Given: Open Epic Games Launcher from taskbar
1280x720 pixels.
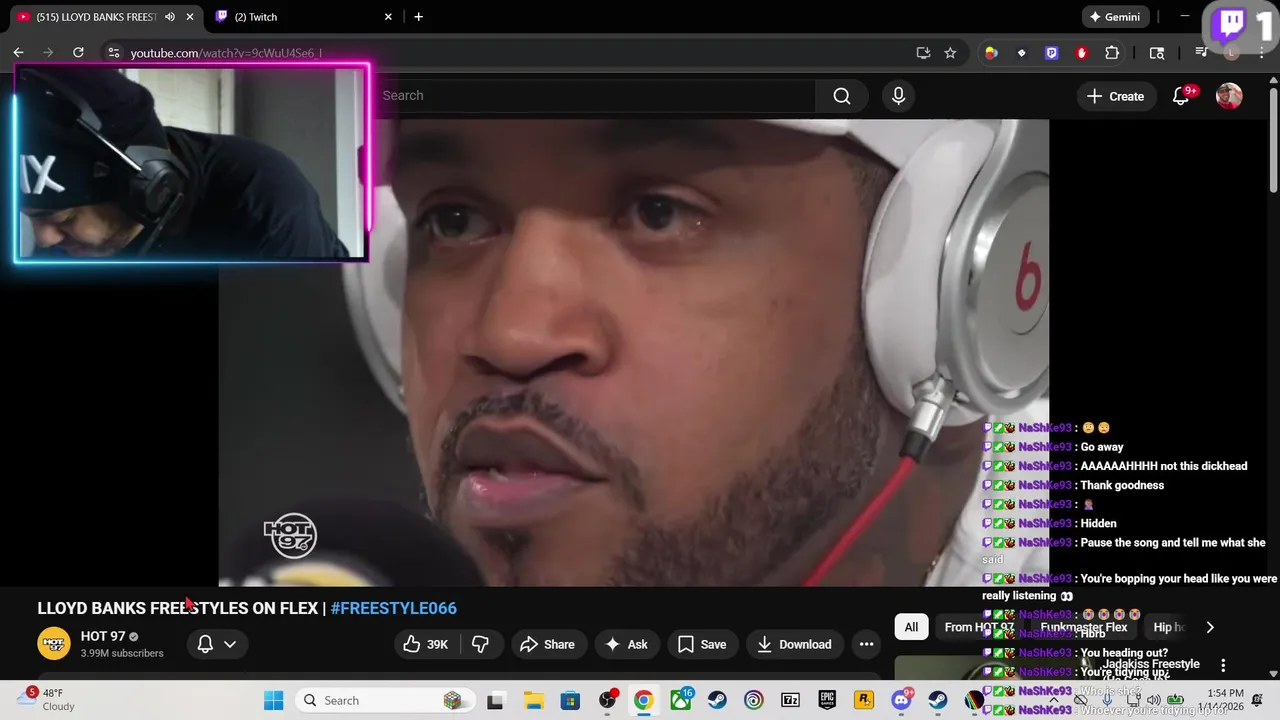Looking at the screenshot, I should tap(827, 700).
